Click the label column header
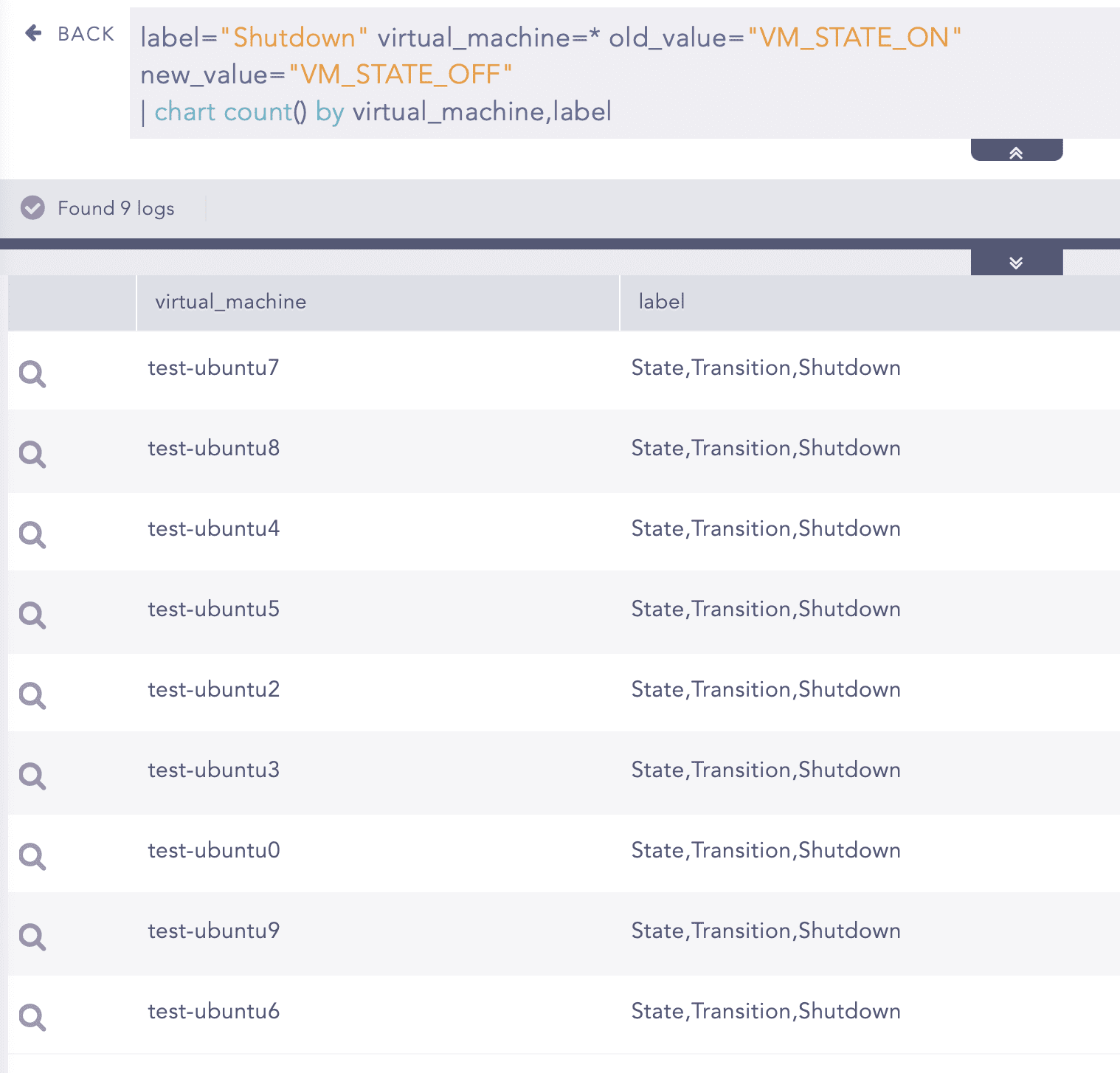The image size is (1120, 1073). coord(662,302)
